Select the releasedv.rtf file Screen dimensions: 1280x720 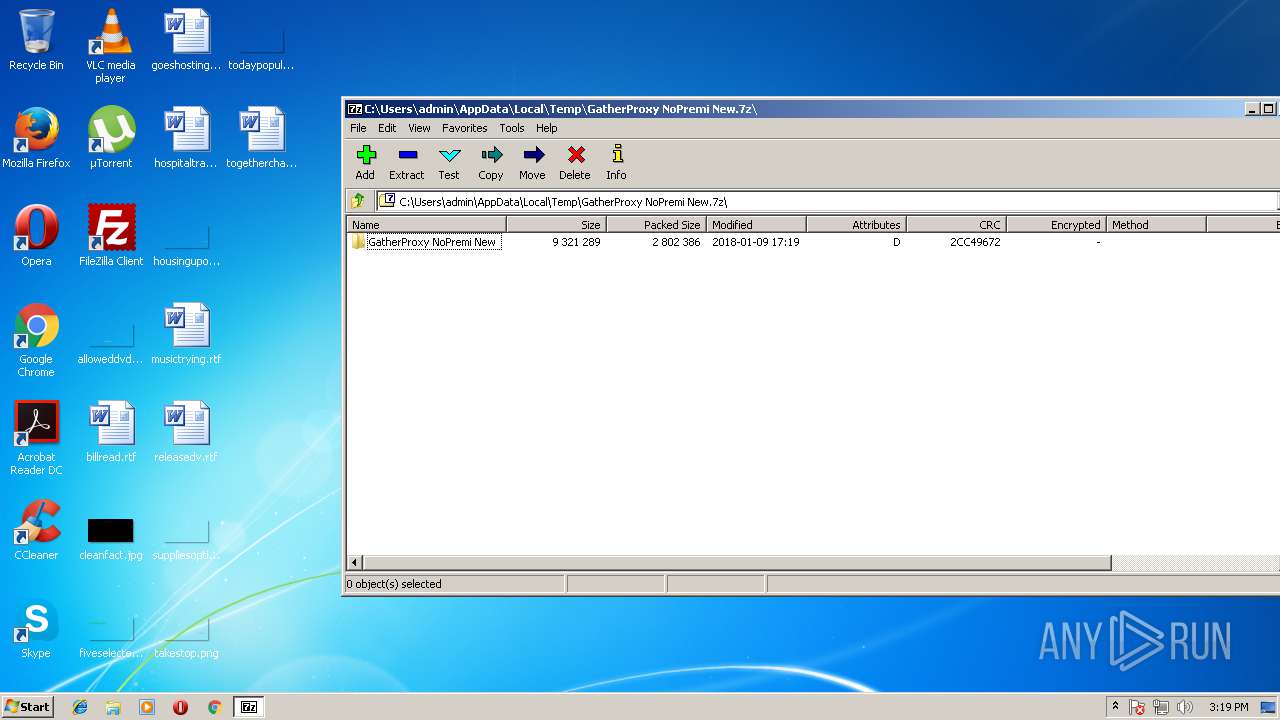(186, 432)
